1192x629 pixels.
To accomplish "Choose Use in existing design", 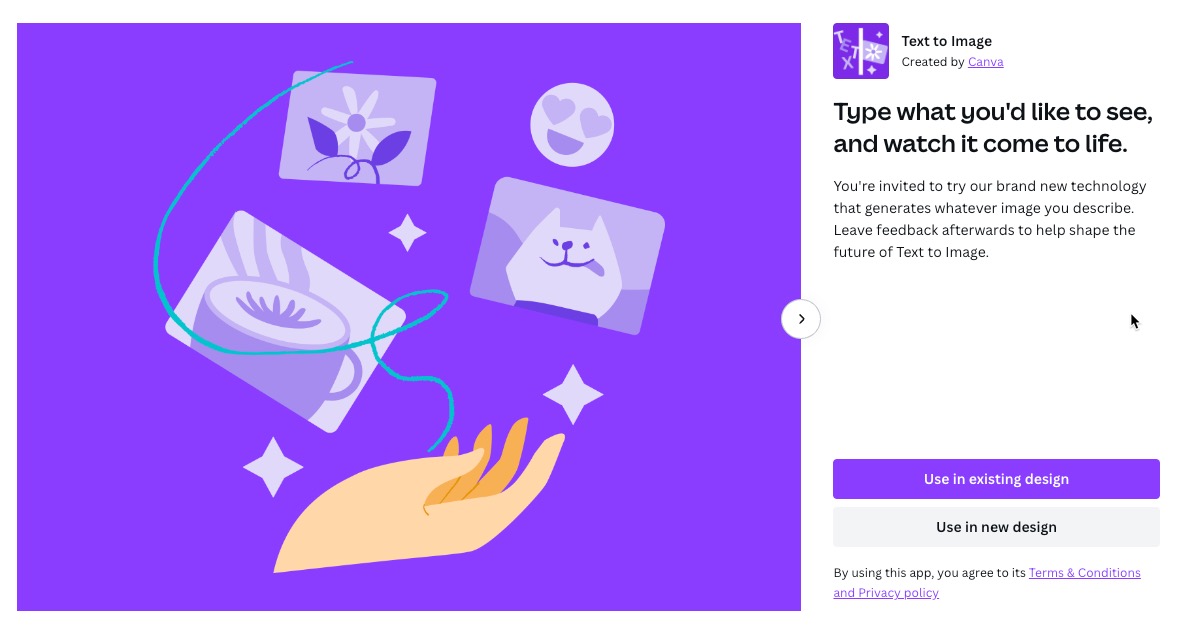I will point(996,479).
